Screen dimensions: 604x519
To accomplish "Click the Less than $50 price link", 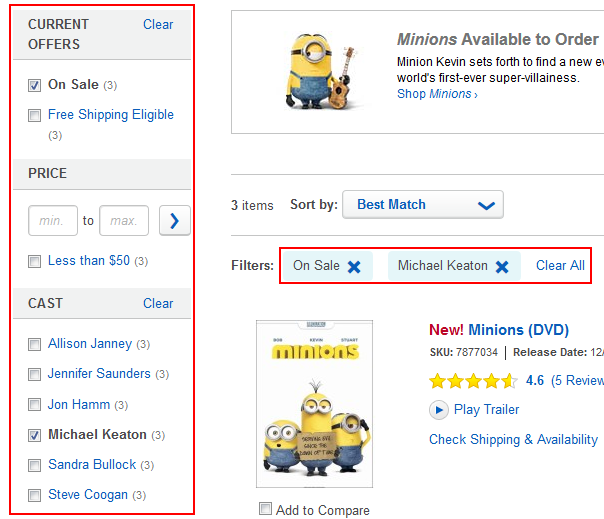I will (89, 261).
